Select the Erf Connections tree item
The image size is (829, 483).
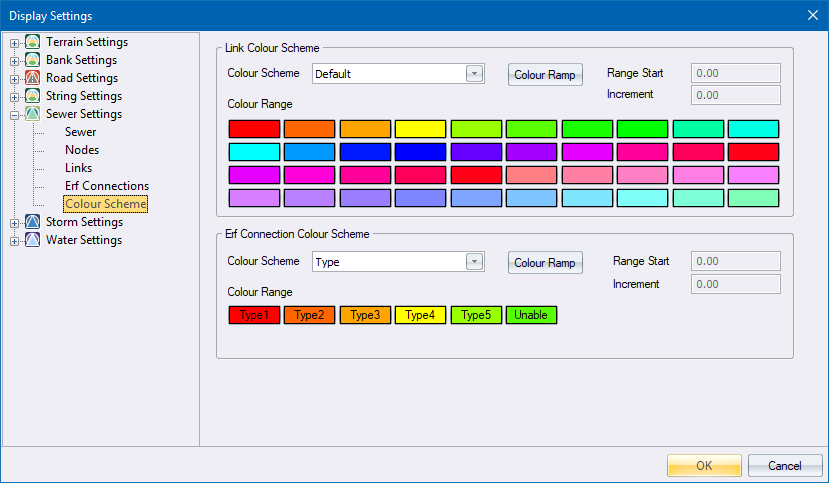click(x=106, y=186)
